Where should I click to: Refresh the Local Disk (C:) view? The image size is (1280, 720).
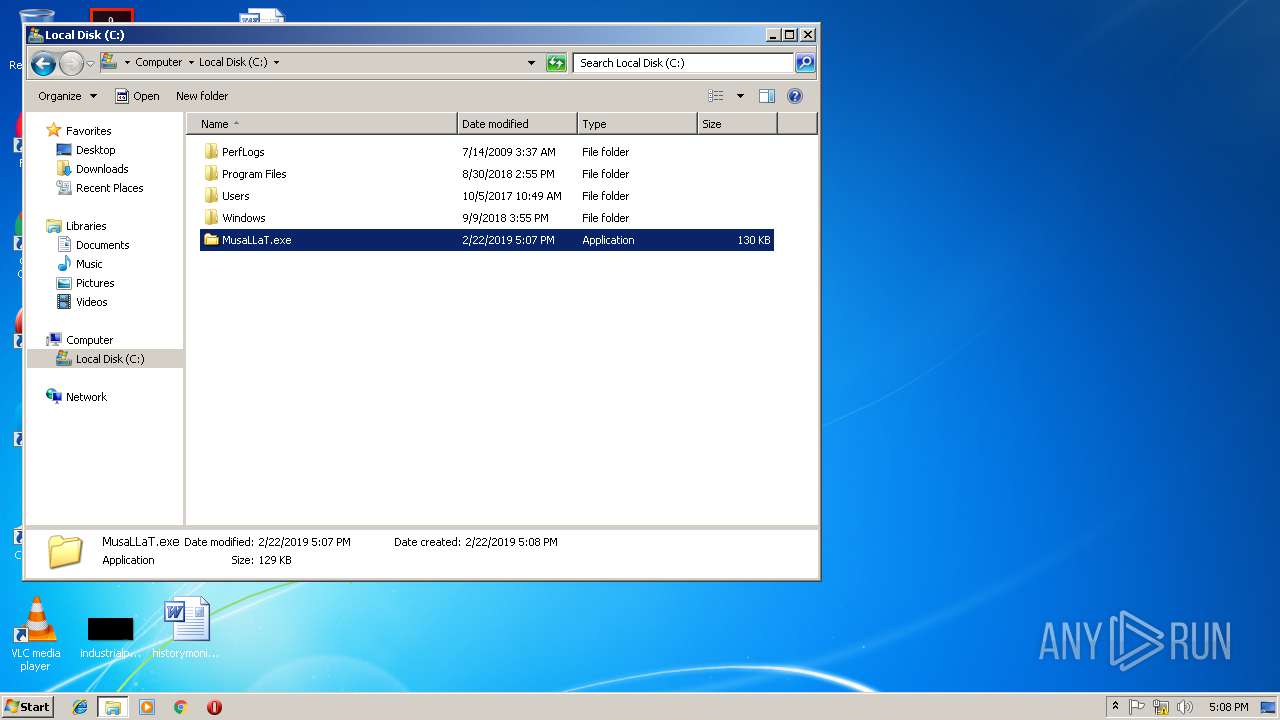point(556,63)
